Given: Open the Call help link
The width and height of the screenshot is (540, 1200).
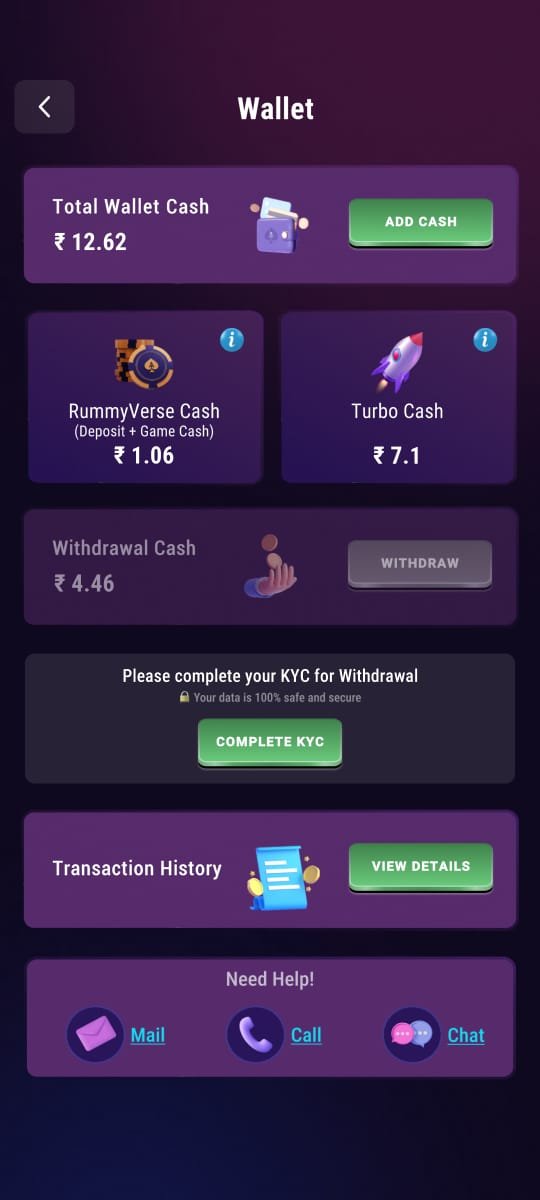Looking at the screenshot, I should (306, 1035).
